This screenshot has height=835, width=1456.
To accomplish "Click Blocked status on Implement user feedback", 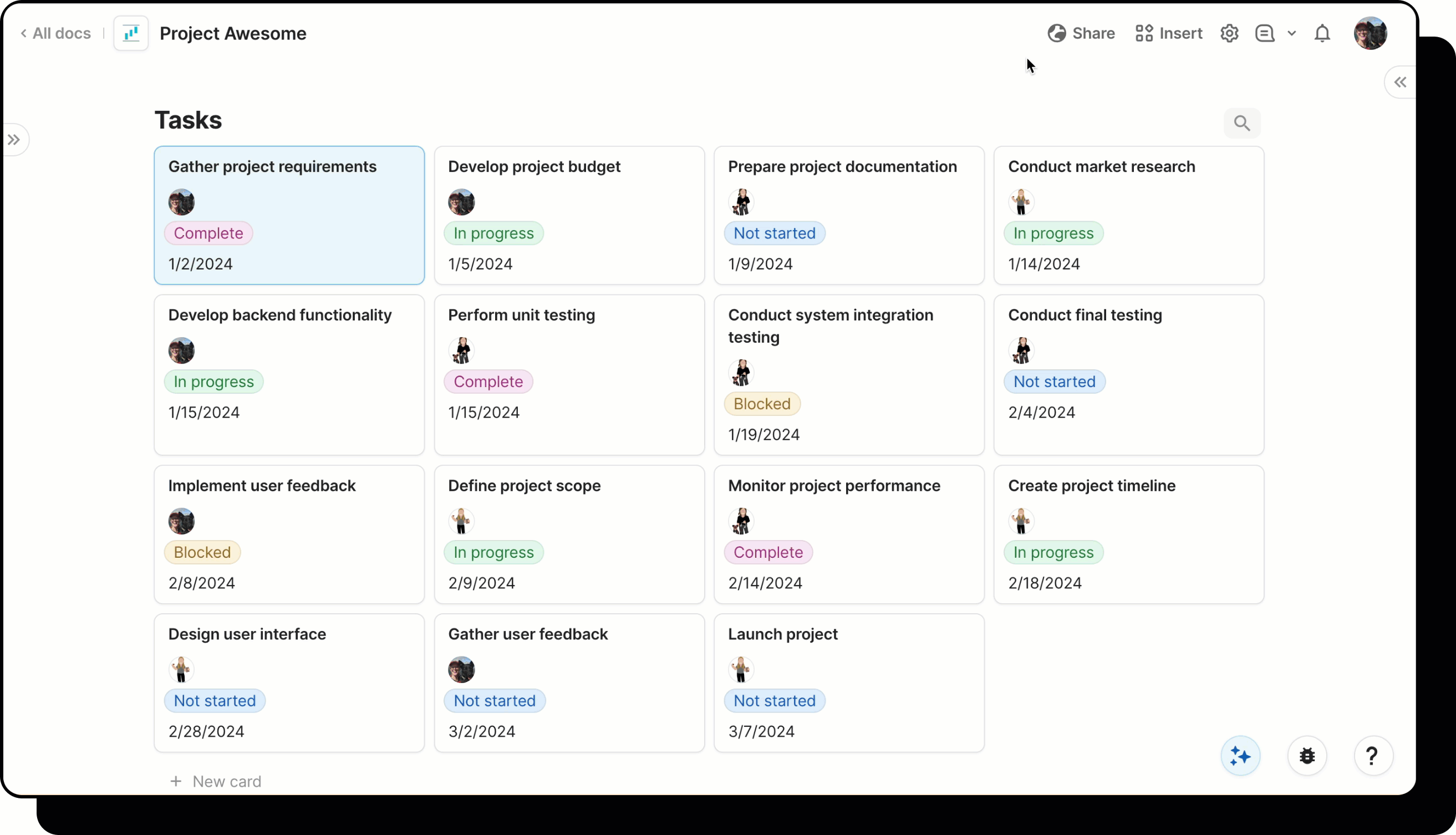I will [x=202, y=552].
